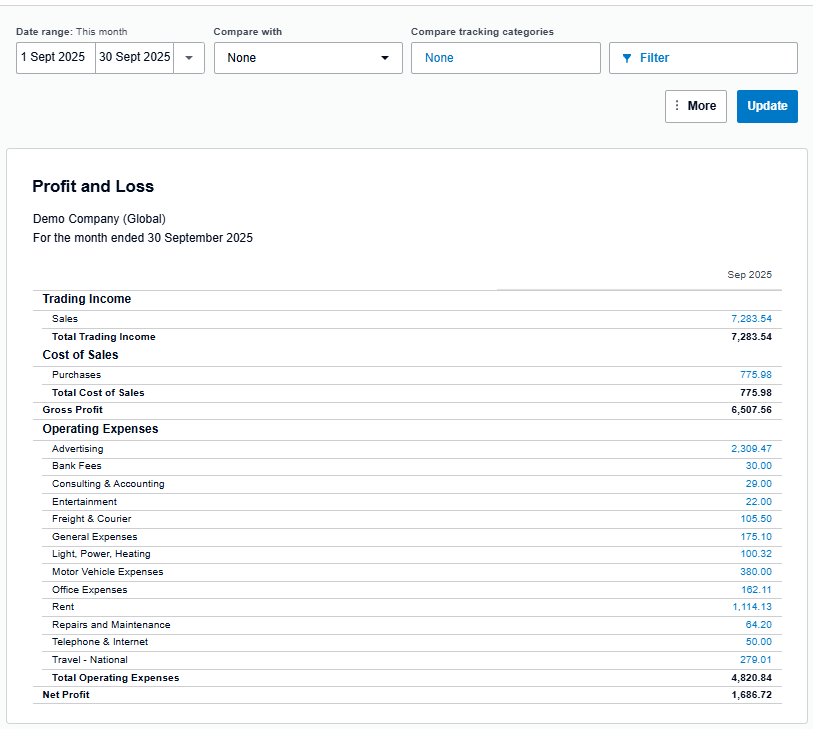Open Telephone & Internet amount 50.00
The image size is (813, 729).
point(758,642)
